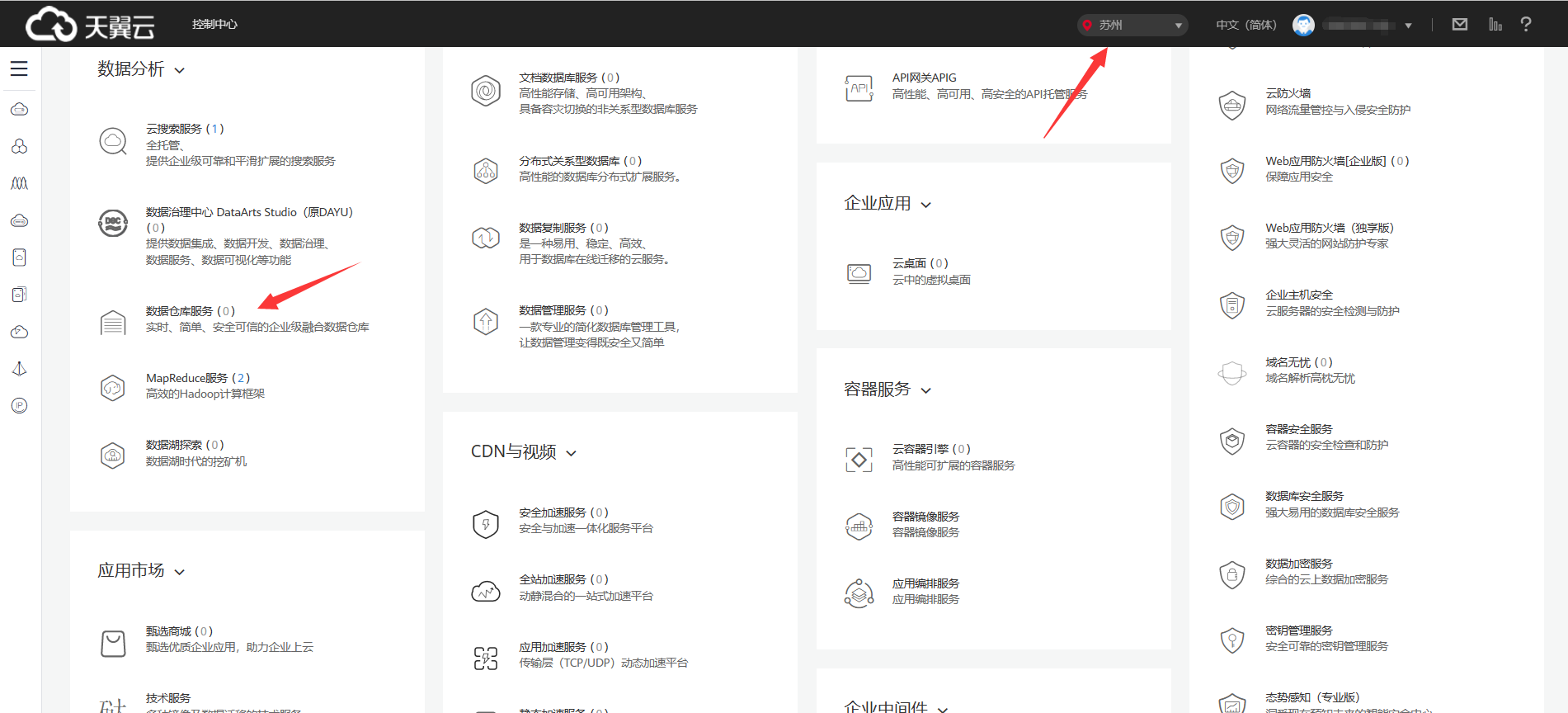Click the user avatar in the top bar
Image resolution: width=1568 pixels, height=713 pixels.
pyautogui.click(x=1303, y=25)
